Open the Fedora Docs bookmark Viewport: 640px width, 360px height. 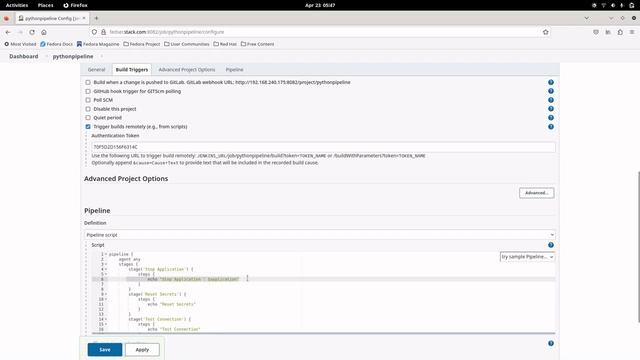pos(56,44)
